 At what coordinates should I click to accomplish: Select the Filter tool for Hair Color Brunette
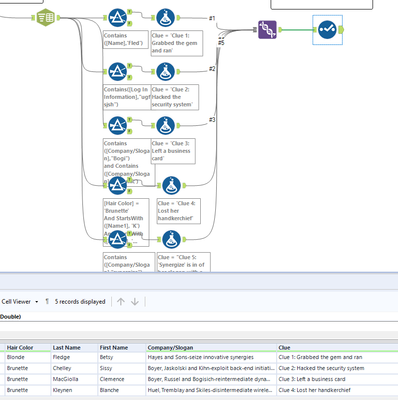(x=117, y=185)
